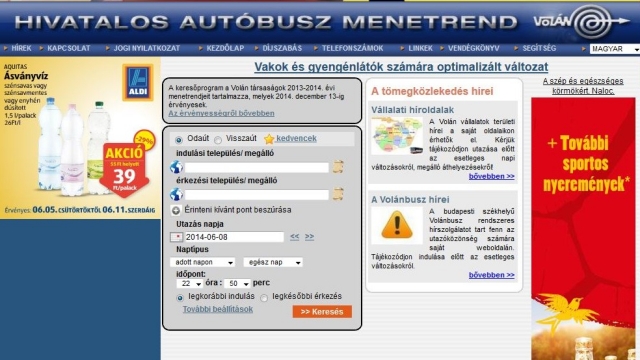The height and width of the screenshot is (360, 640).
Task: Click the Volán logo in header
Action: [581, 21]
